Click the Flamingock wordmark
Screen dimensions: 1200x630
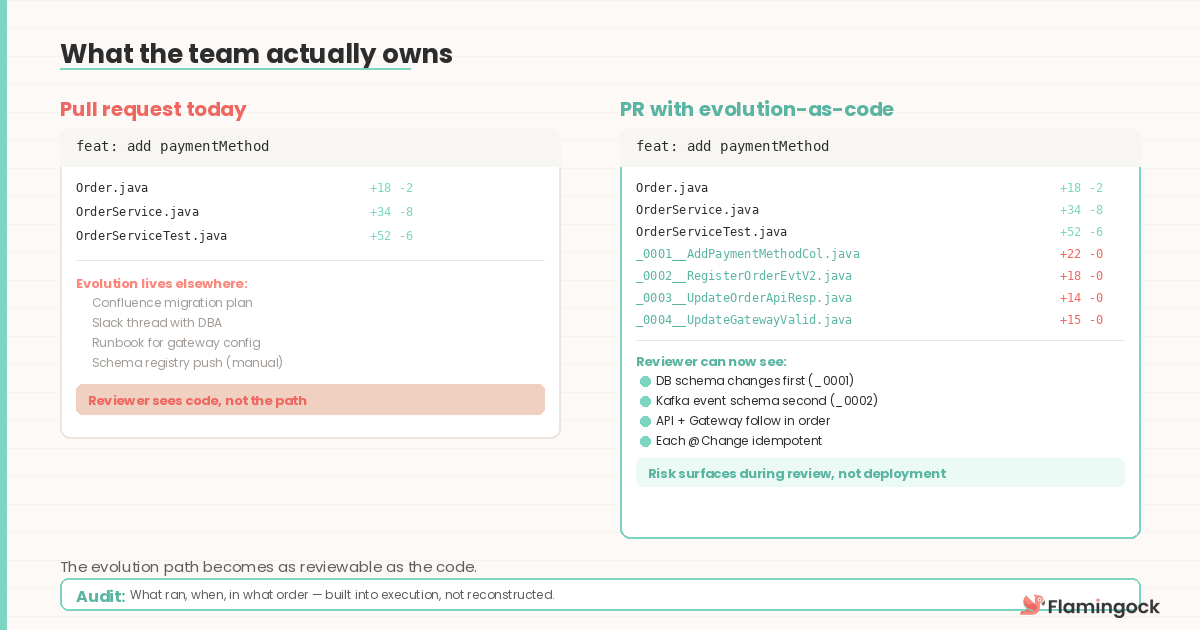[1105, 606]
